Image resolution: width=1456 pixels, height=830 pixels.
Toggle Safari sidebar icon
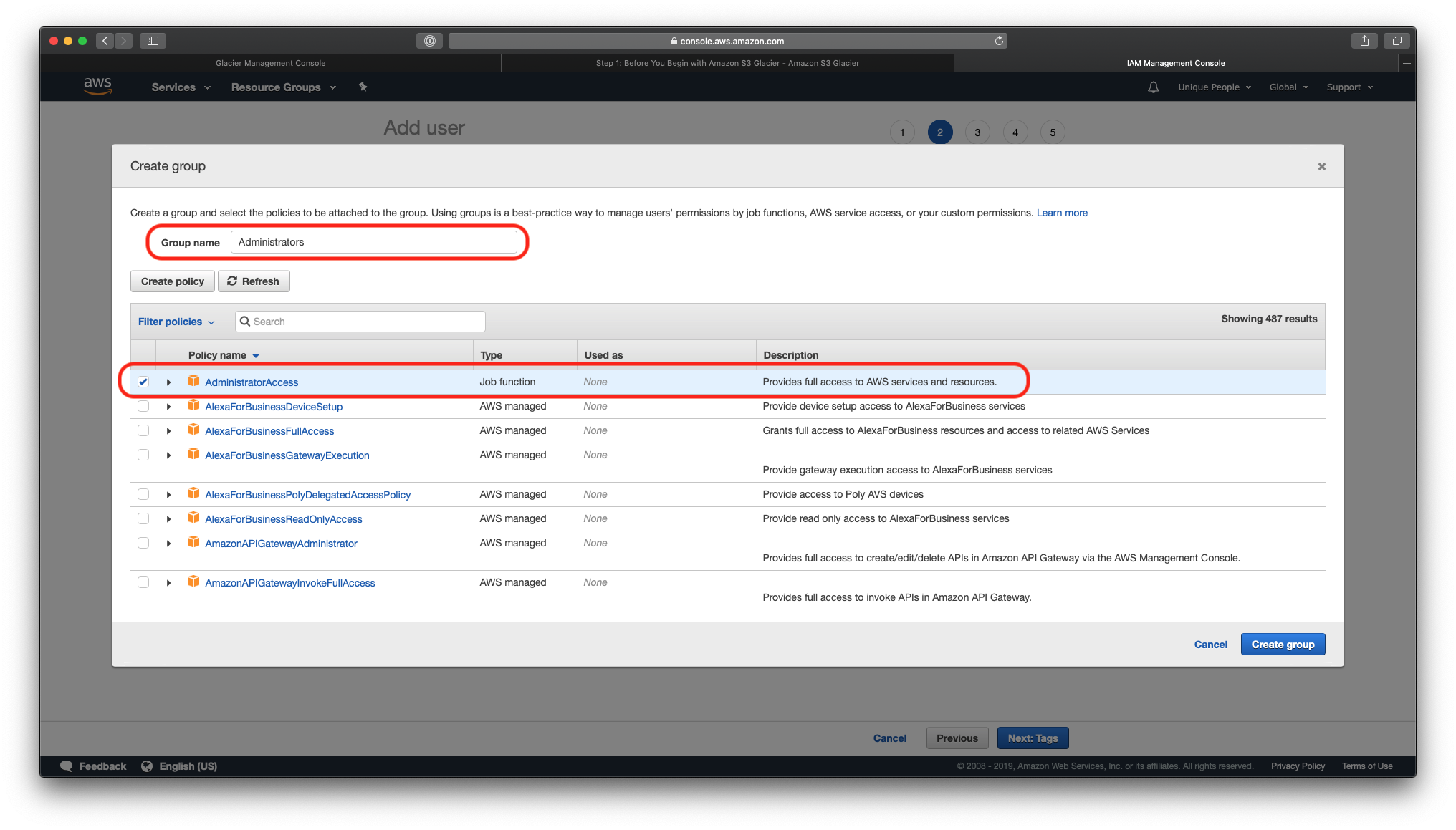point(153,41)
